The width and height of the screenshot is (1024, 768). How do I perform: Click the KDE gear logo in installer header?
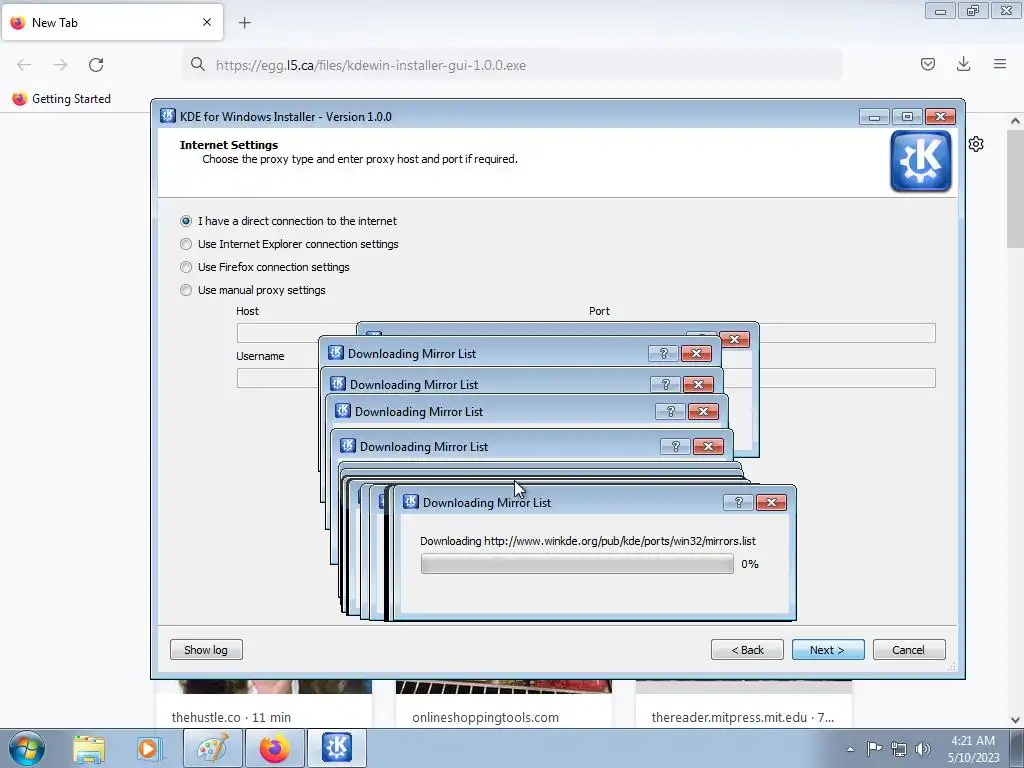pyautogui.click(x=920, y=161)
